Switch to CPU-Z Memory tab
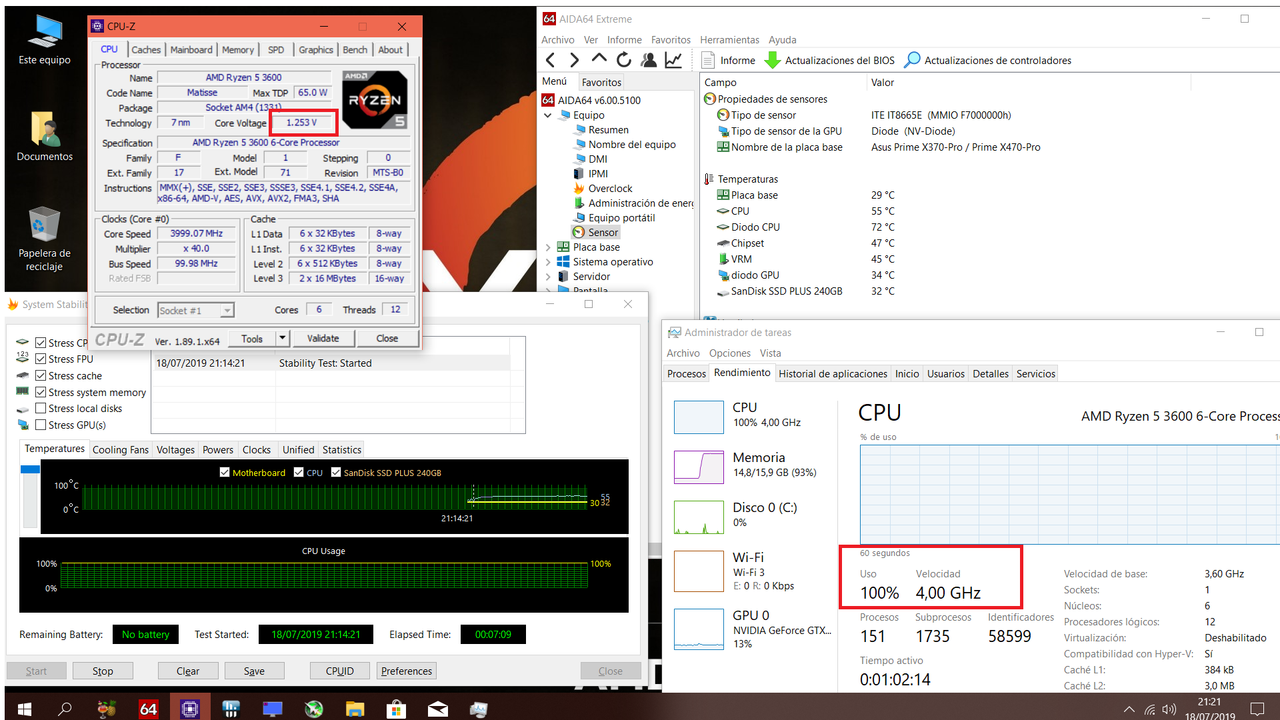Viewport: 1280px width, 720px height. (238, 50)
